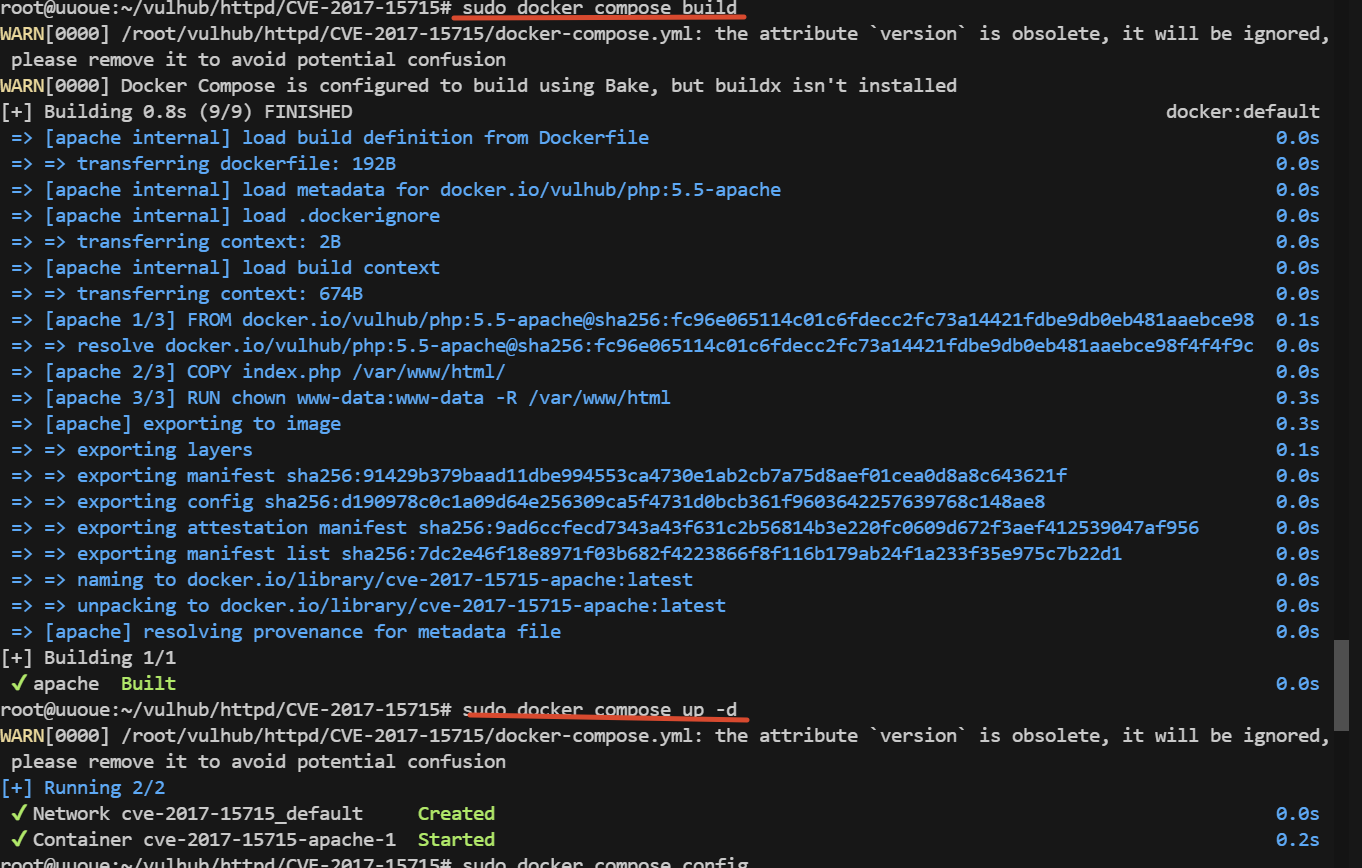The width and height of the screenshot is (1362, 868).
Task: Click 'resolving provenance for metadata file' line
Action: [286, 632]
